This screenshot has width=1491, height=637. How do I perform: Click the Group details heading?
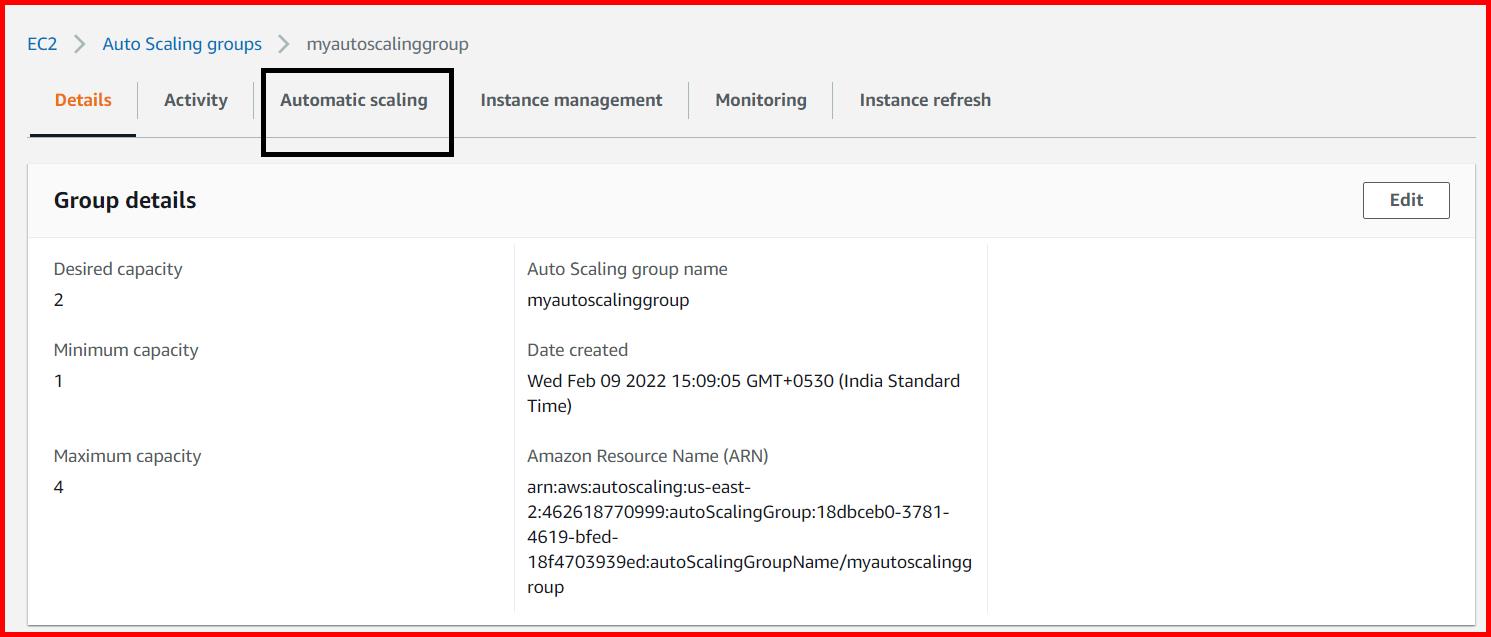point(124,200)
